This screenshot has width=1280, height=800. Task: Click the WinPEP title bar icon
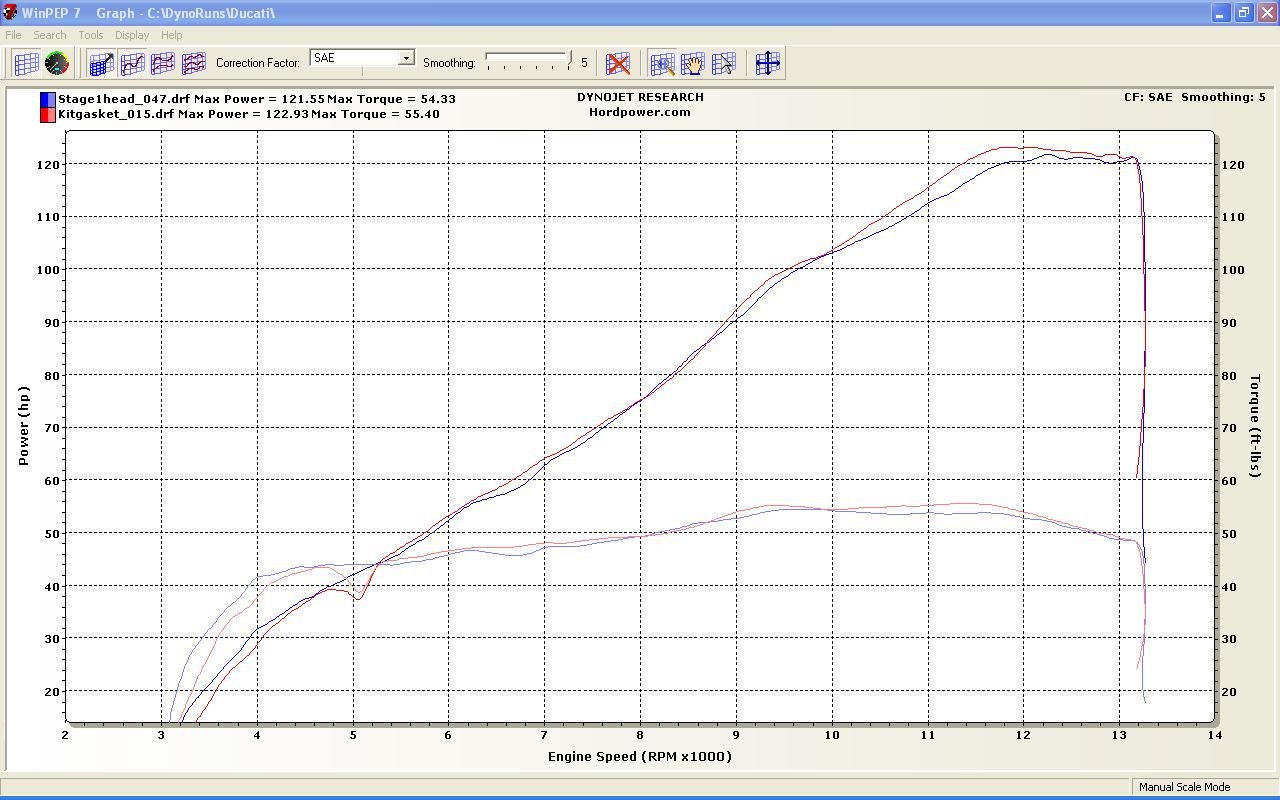point(11,13)
